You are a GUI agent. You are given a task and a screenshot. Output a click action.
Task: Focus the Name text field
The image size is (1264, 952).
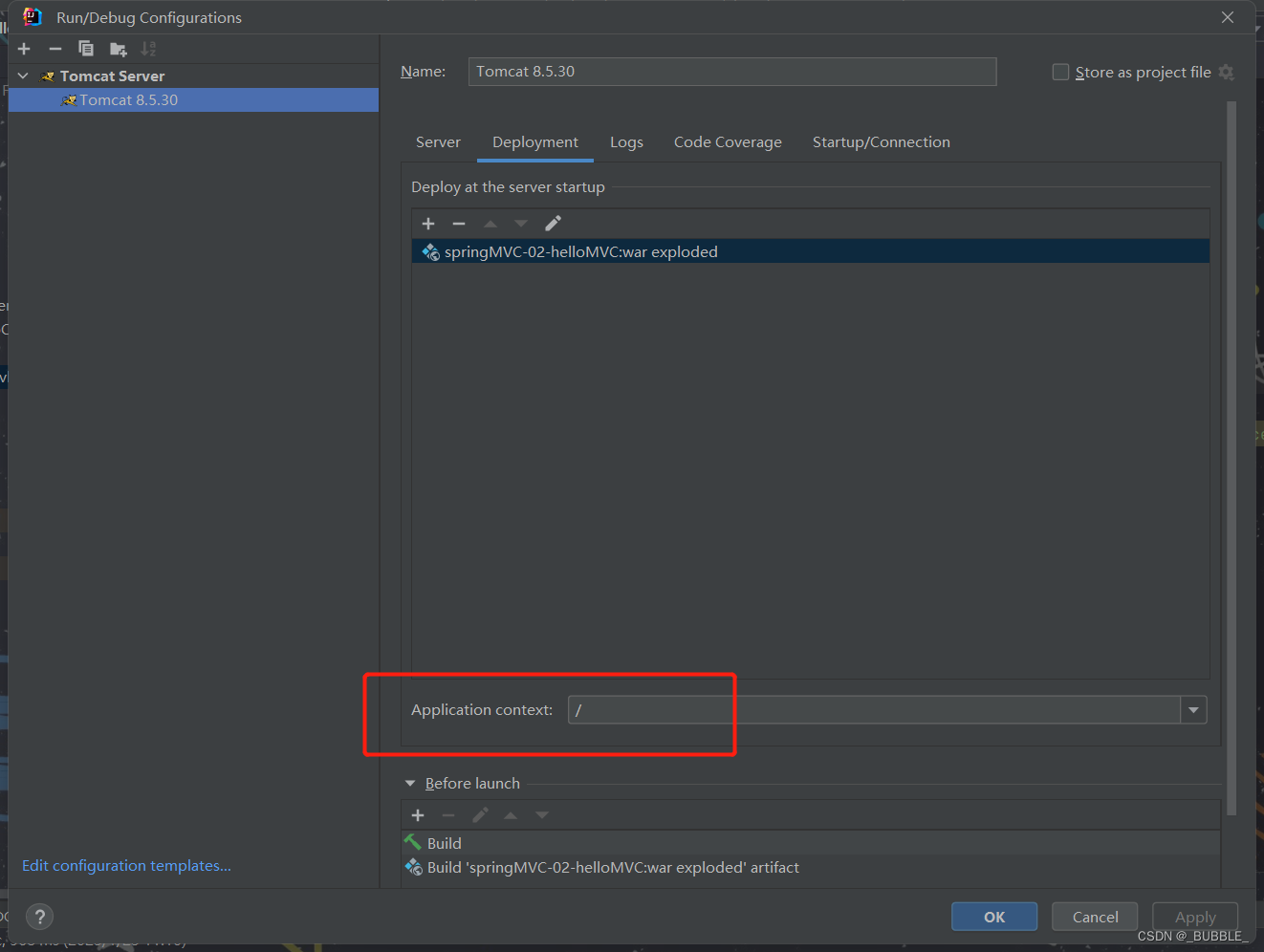732,72
